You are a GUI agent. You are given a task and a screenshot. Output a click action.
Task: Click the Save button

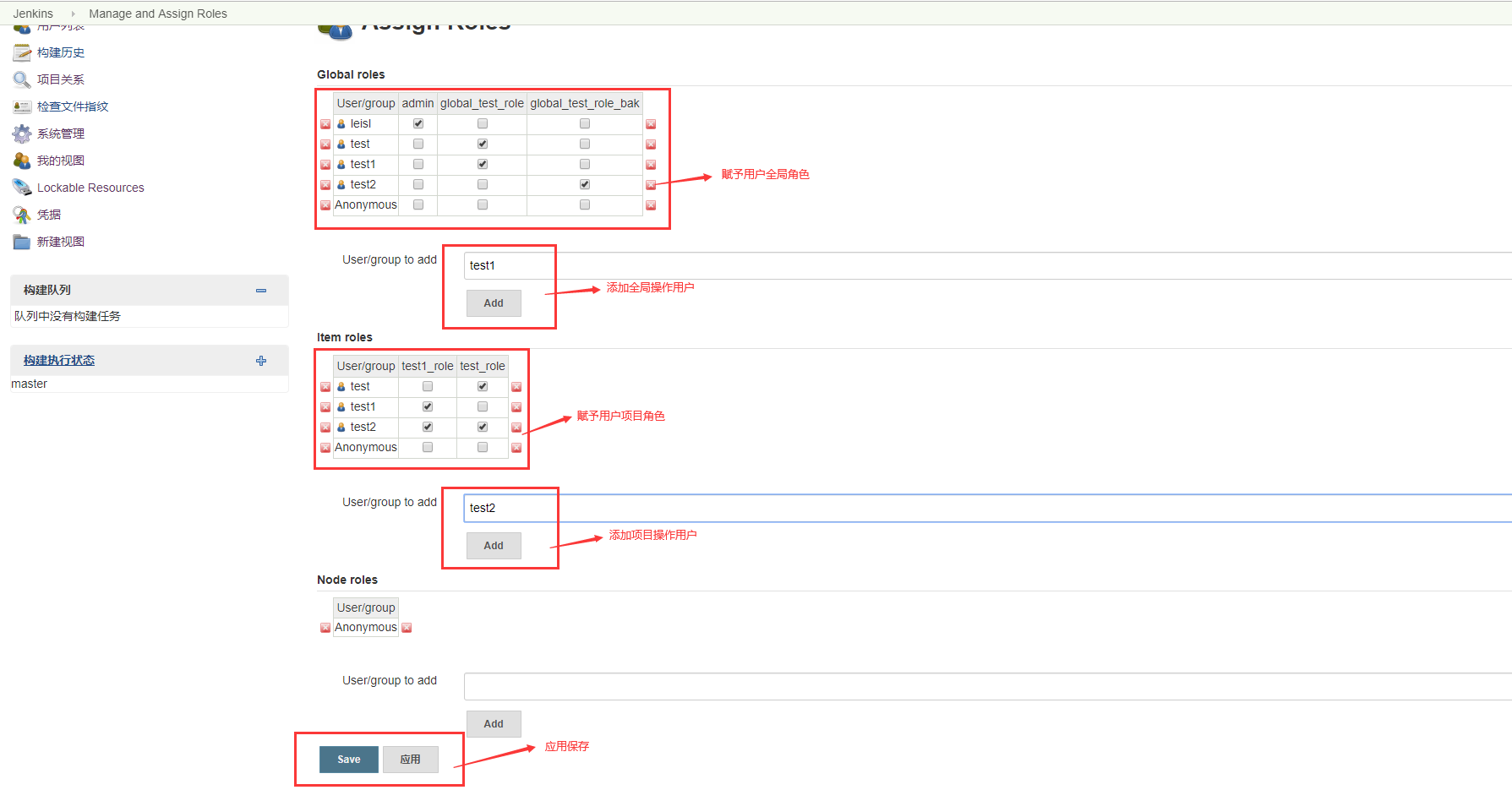pyautogui.click(x=349, y=760)
